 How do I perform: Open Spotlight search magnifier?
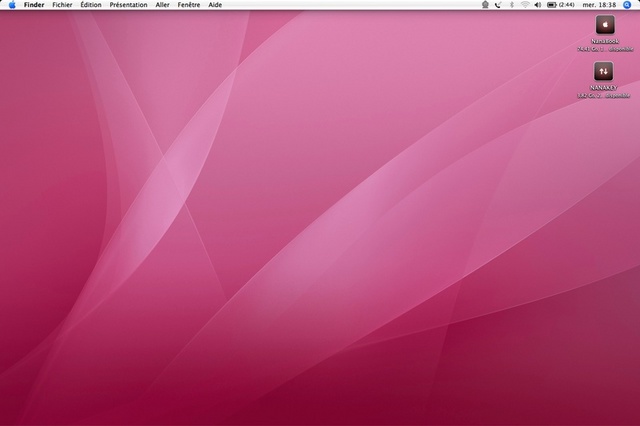point(627,5)
